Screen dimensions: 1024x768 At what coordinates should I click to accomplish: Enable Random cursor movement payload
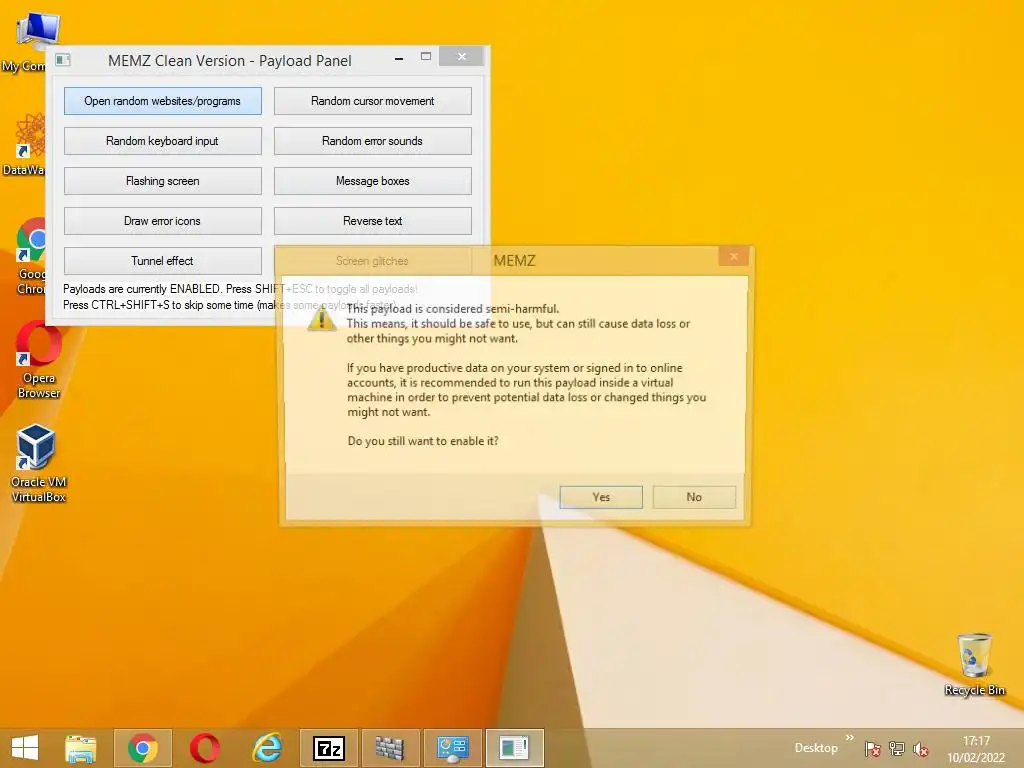pos(372,101)
